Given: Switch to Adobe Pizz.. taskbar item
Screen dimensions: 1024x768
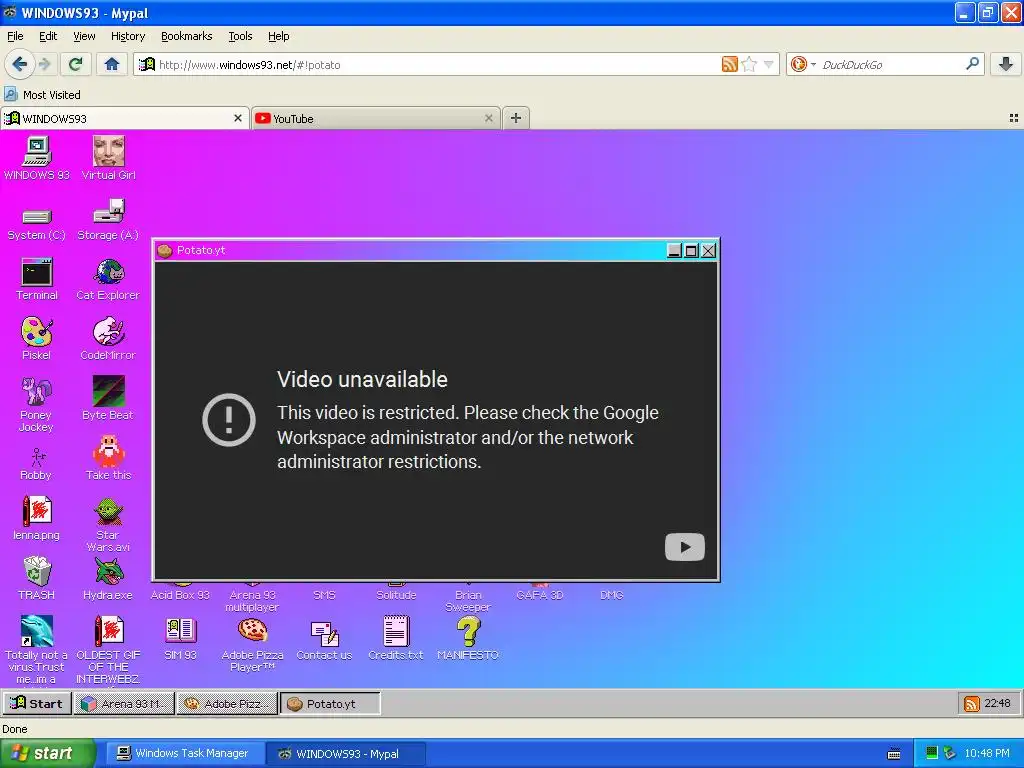Looking at the screenshot, I should click(x=227, y=703).
